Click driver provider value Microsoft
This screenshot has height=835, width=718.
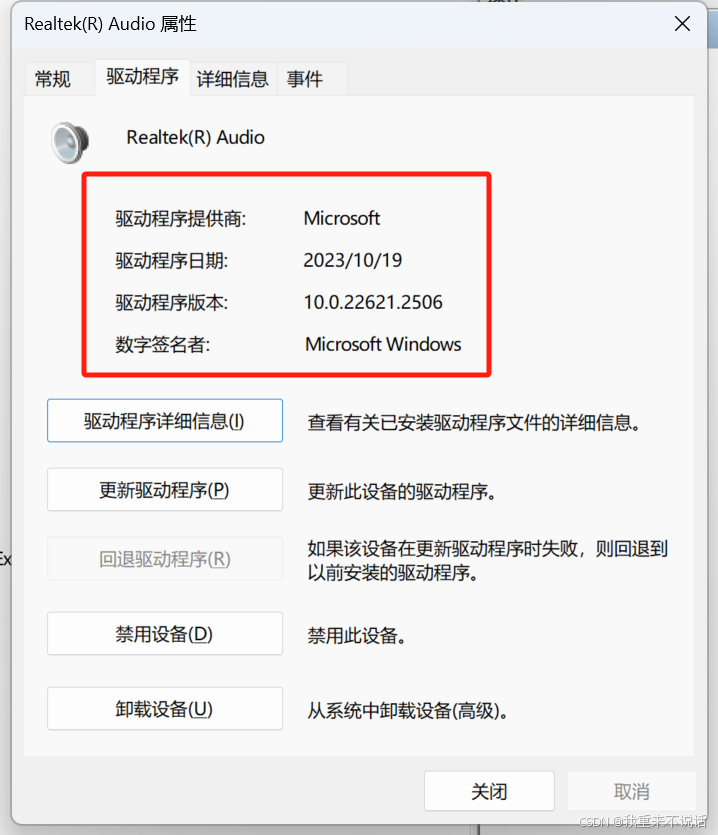coord(342,218)
